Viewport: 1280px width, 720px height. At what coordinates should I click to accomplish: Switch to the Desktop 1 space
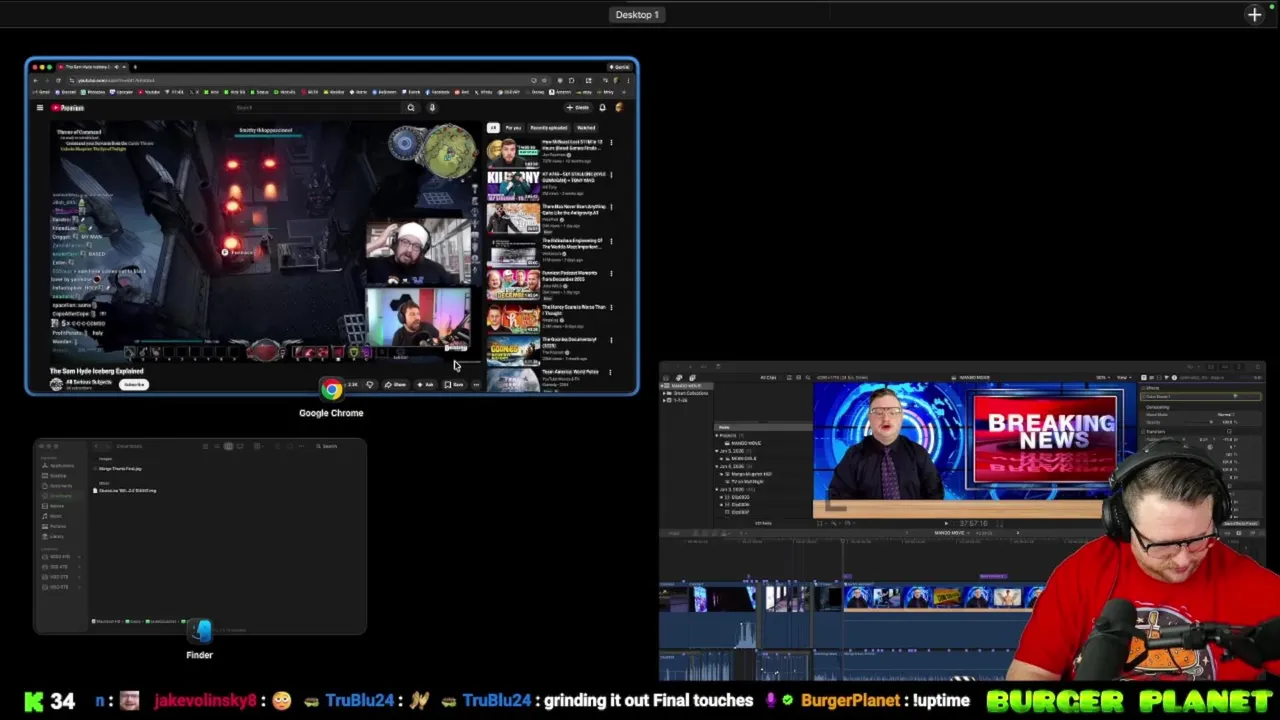tap(637, 14)
